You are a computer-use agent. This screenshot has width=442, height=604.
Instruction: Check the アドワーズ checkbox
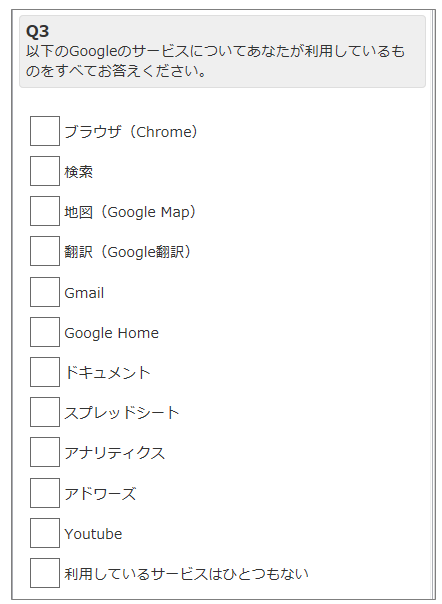[45, 493]
